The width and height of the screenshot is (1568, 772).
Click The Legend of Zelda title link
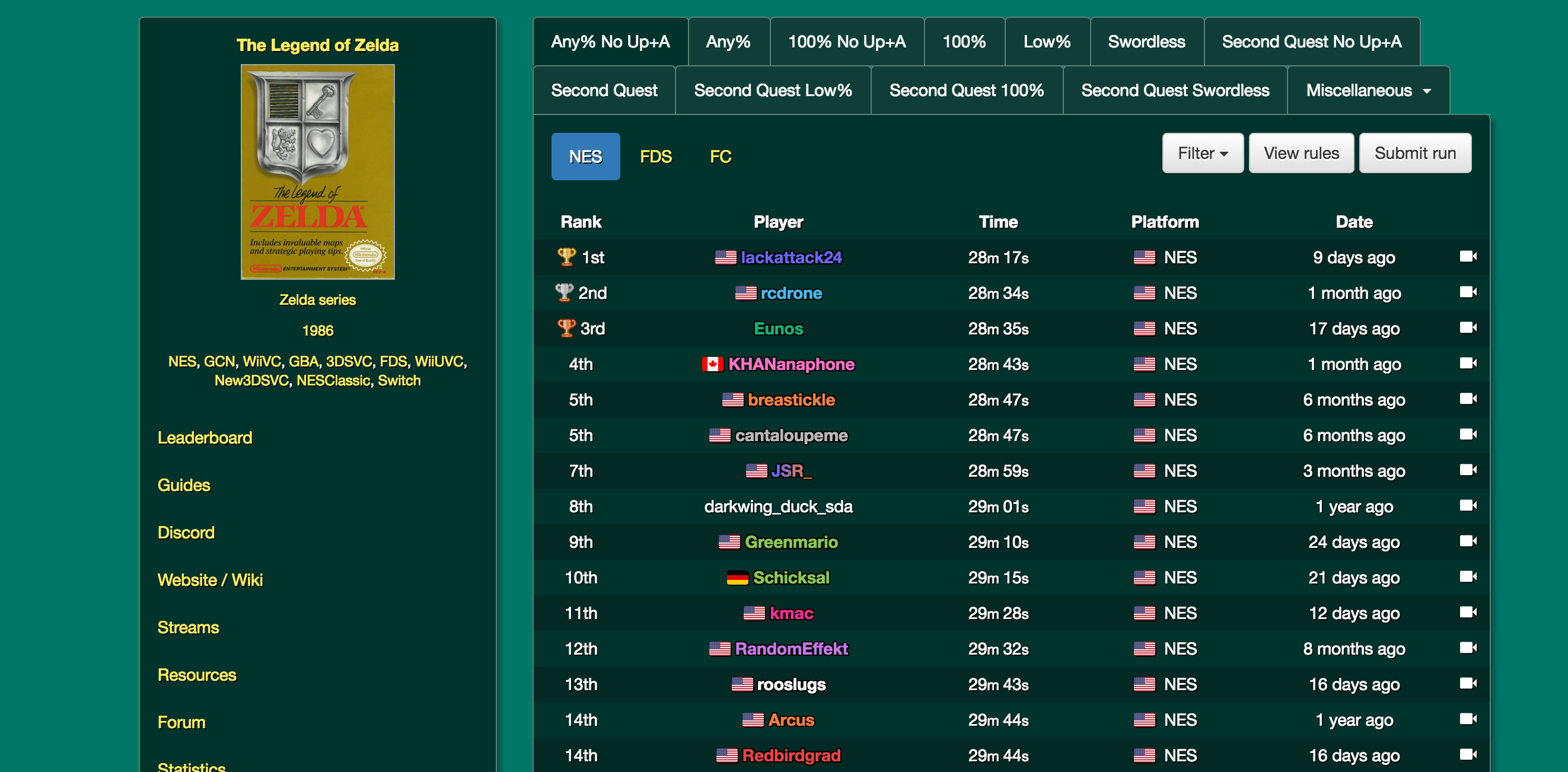317,44
